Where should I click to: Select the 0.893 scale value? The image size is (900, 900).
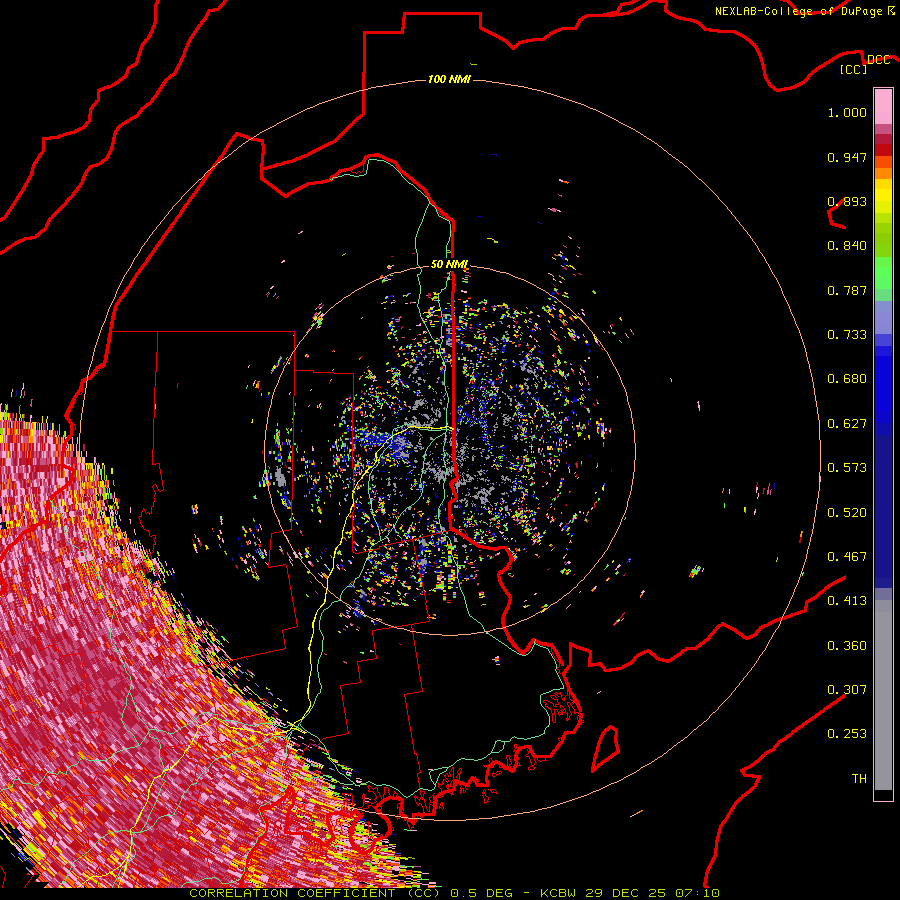pos(847,201)
